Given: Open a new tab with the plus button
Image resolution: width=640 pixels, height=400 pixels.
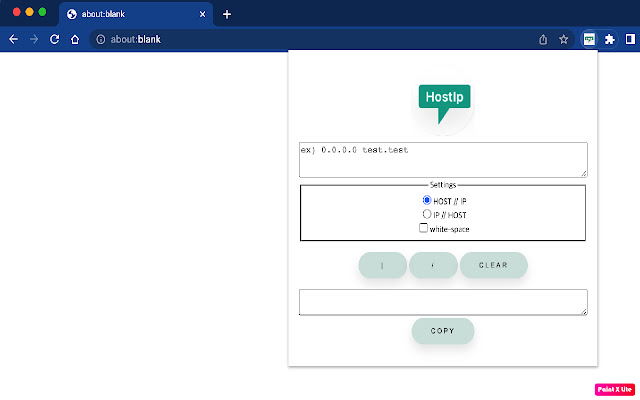Looking at the screenshot, I should click(x=227, y=14).
